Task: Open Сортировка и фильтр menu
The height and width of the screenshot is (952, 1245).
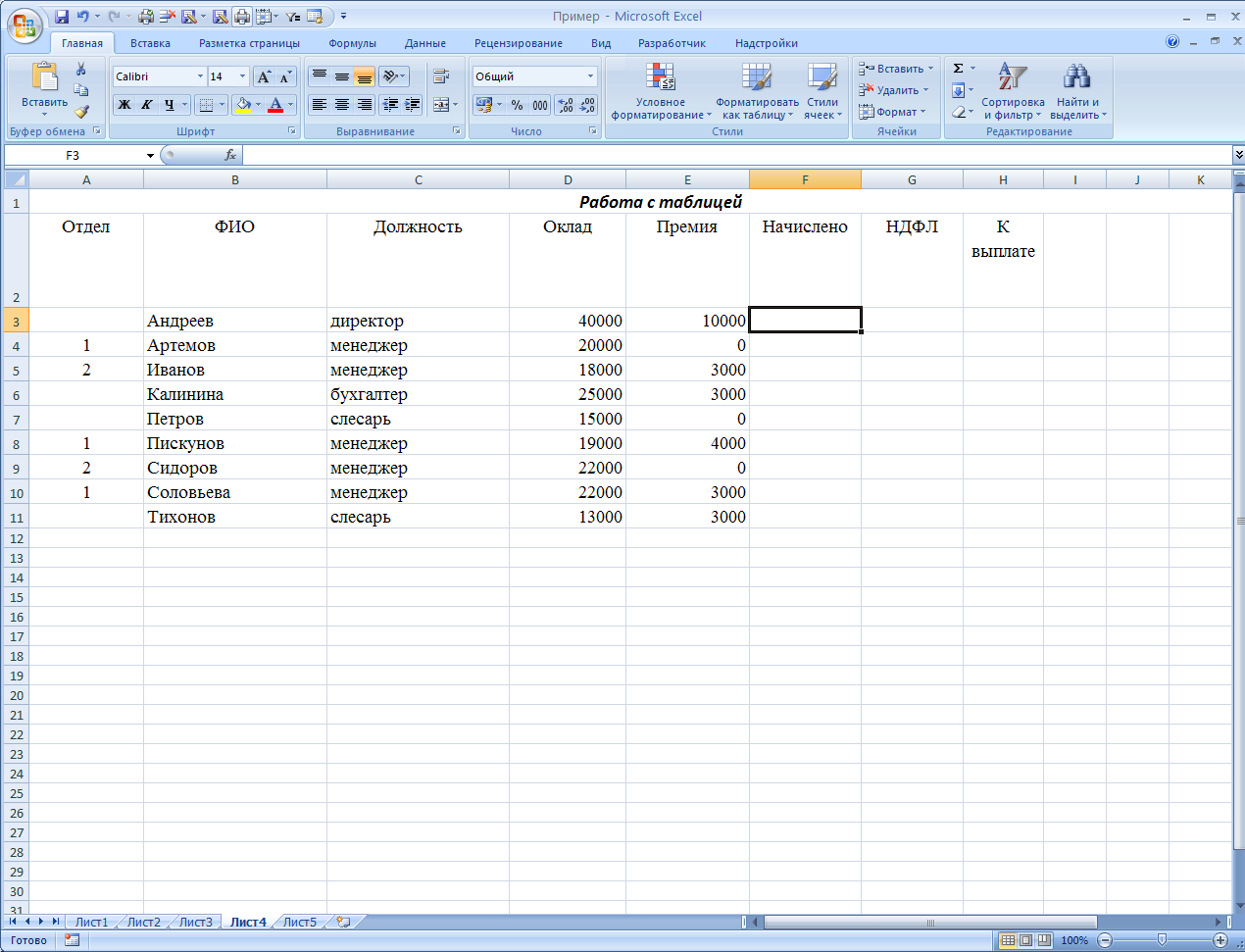Action: 1013,91
